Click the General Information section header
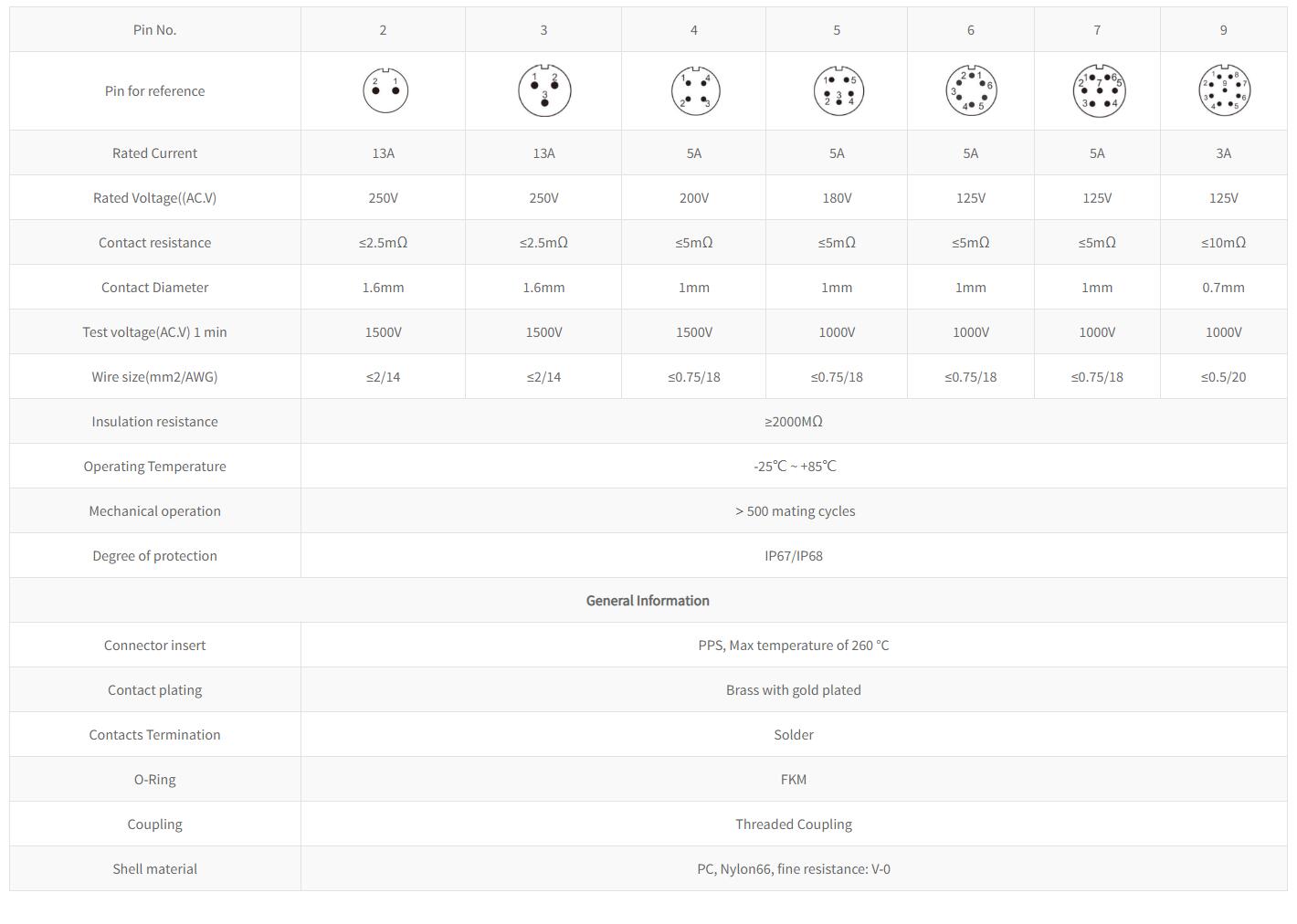Screen dimensions: 1297x924 [x=648, y=600]
